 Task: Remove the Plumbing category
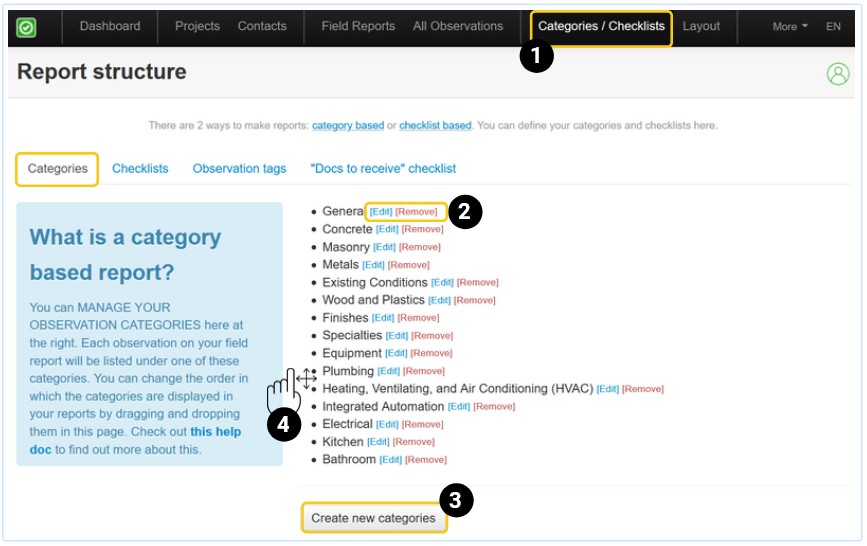pyautogui.click(x=424, y=371)
